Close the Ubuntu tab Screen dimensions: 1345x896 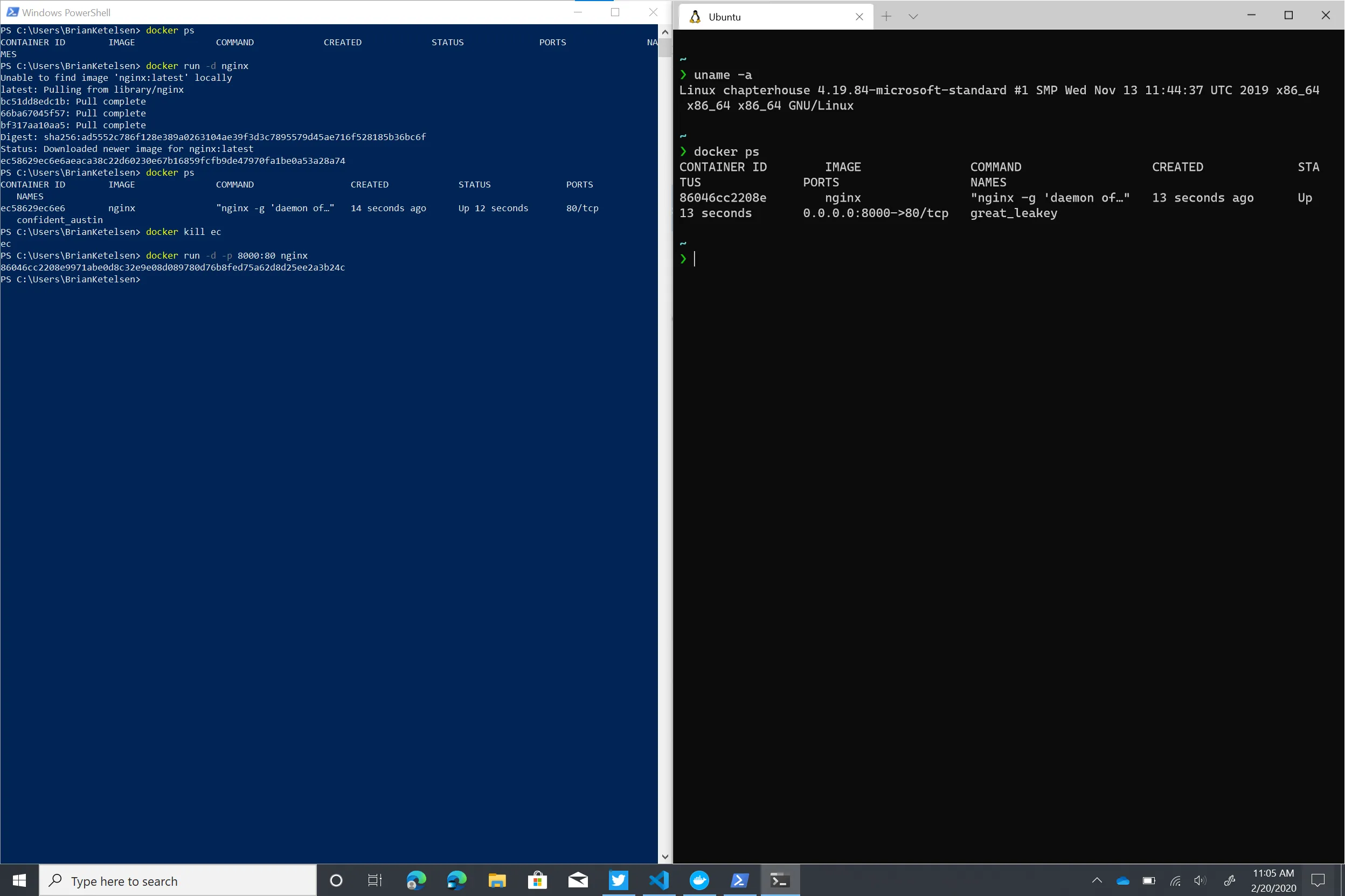coord(859,17)
